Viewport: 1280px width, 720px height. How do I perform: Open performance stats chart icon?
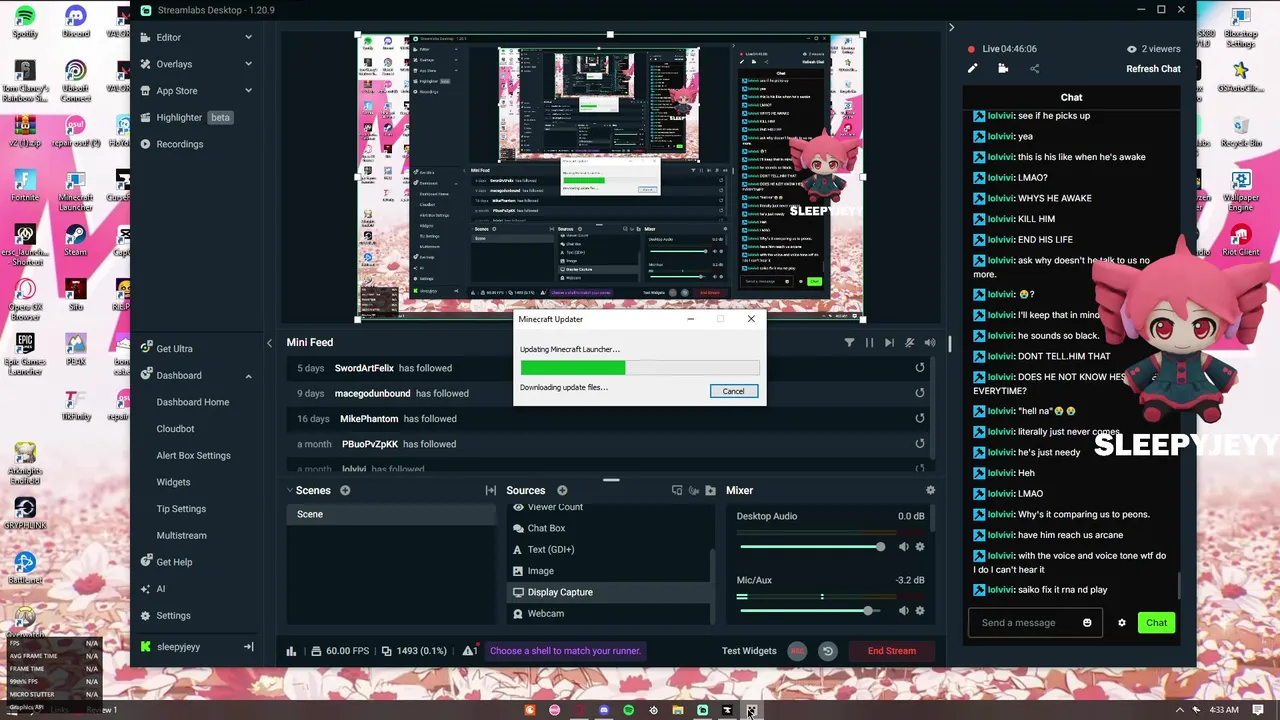click(x=291, y=651)
